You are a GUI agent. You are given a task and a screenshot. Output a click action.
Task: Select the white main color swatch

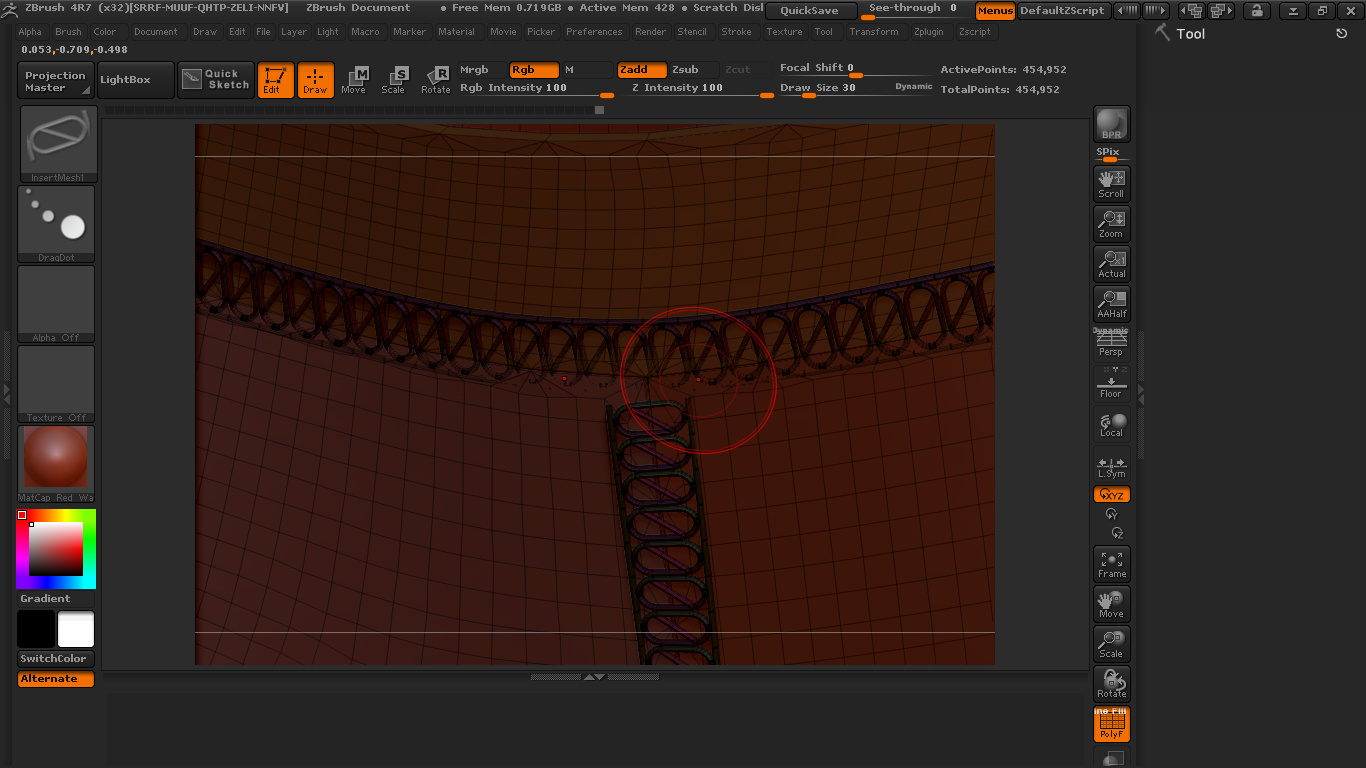tap(76, 630)
